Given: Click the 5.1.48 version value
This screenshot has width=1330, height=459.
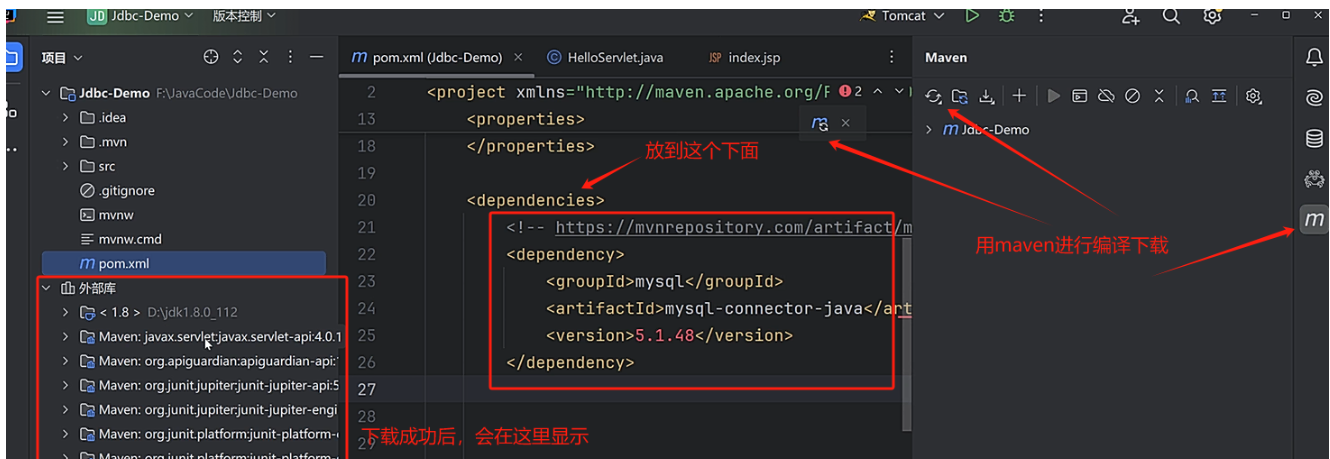Looking at the screenshot, I should [665, 335].
